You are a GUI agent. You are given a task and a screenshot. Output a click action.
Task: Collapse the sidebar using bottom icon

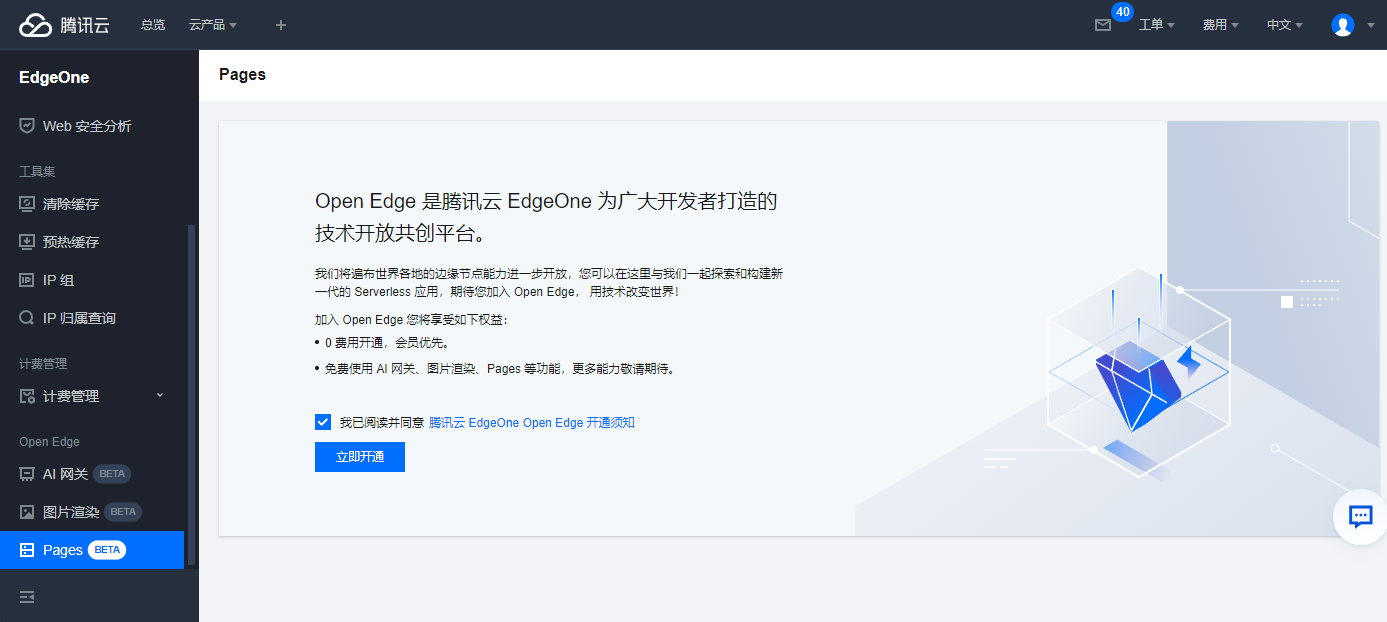[x=26, y=597]
